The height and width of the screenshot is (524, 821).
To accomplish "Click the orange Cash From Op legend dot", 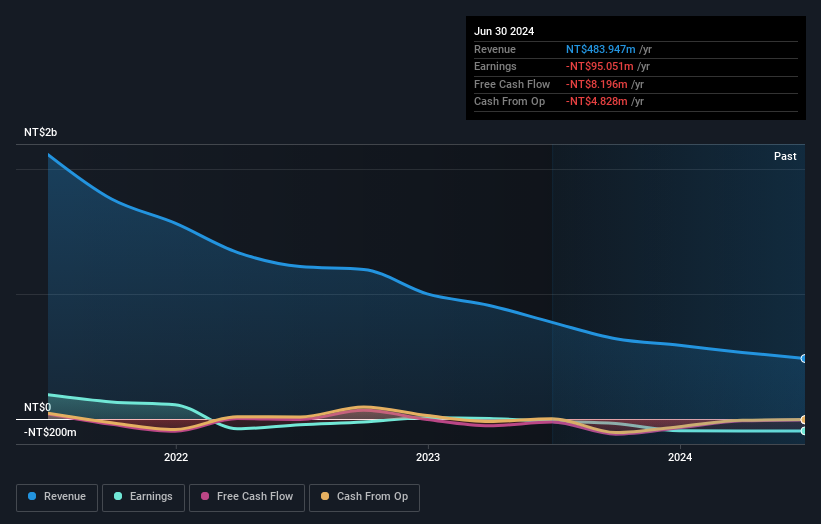I will [x=325, y=496].
